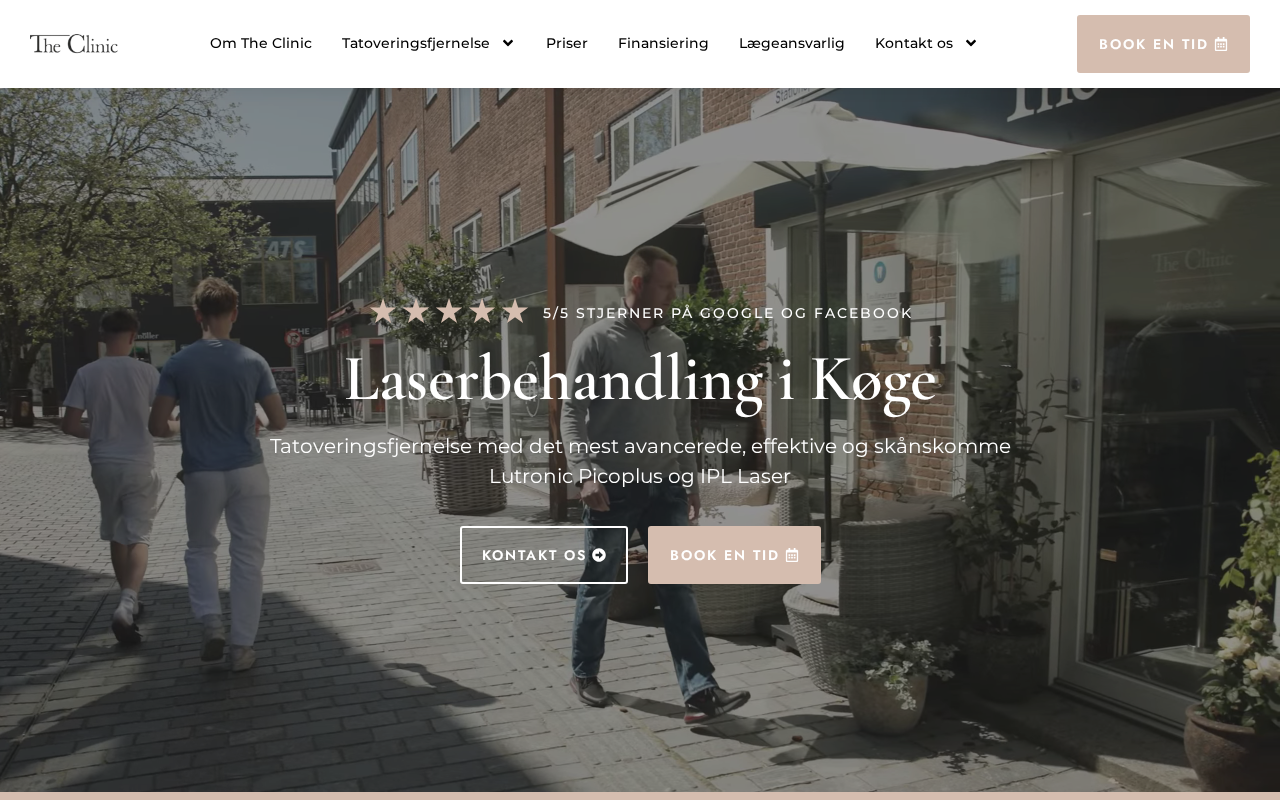The height and width of the screenshot is (800, 1280).
Task: Click header Book en tid button
Action: coord(1163,44)
